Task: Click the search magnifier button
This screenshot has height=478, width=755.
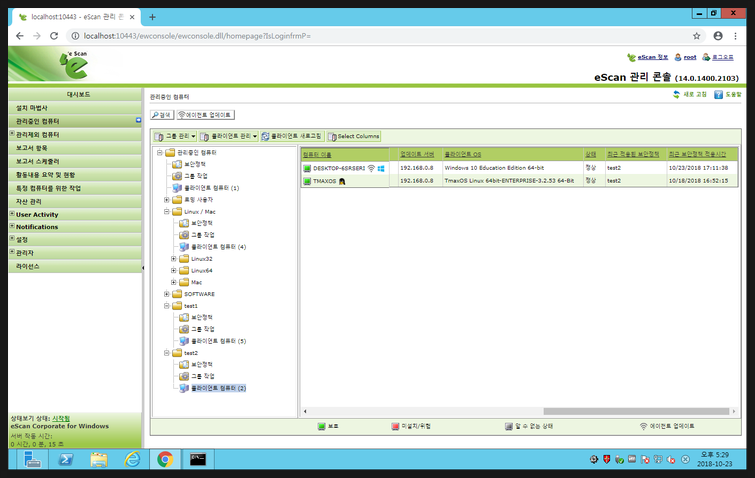Action: click(161, 115)
